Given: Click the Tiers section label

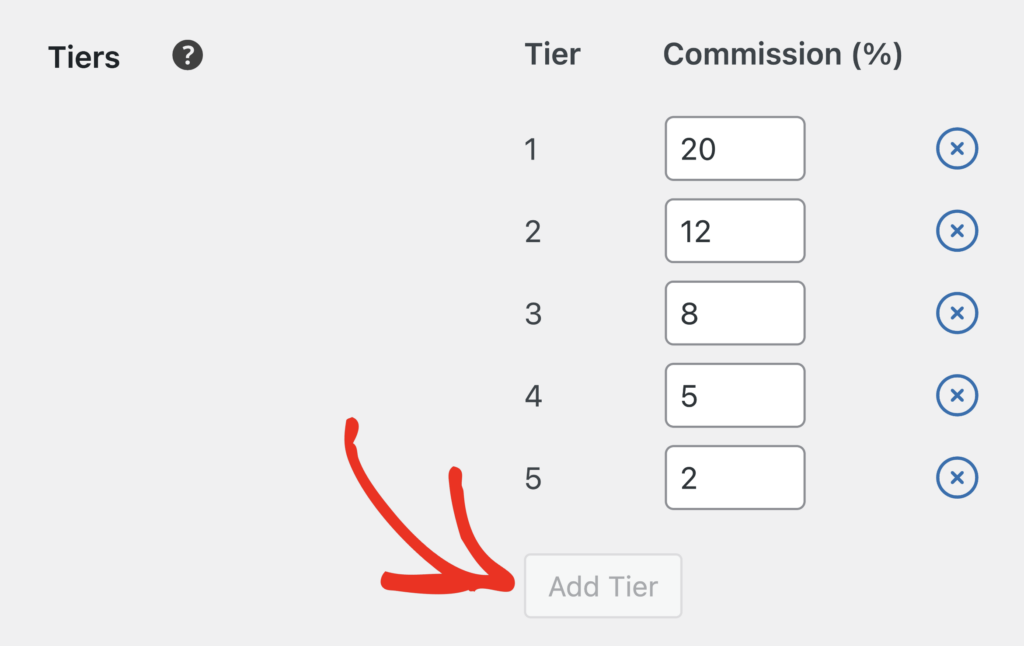Looking at the screenshot, I should coord(83,57).
